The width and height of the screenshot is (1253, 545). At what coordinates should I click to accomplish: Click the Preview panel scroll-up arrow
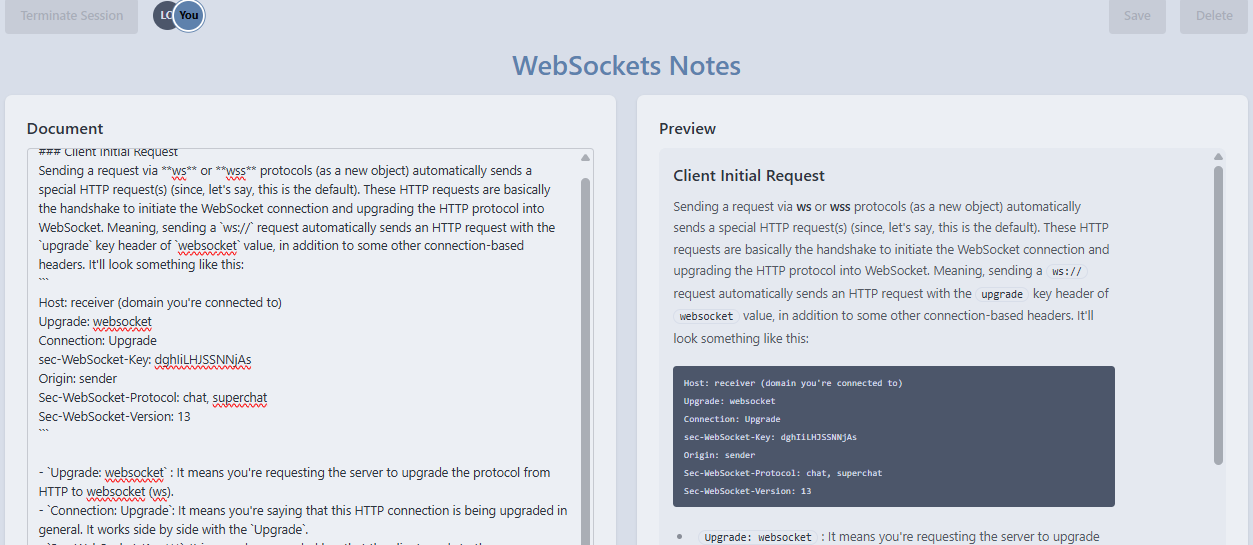[x=1218, y=157]
